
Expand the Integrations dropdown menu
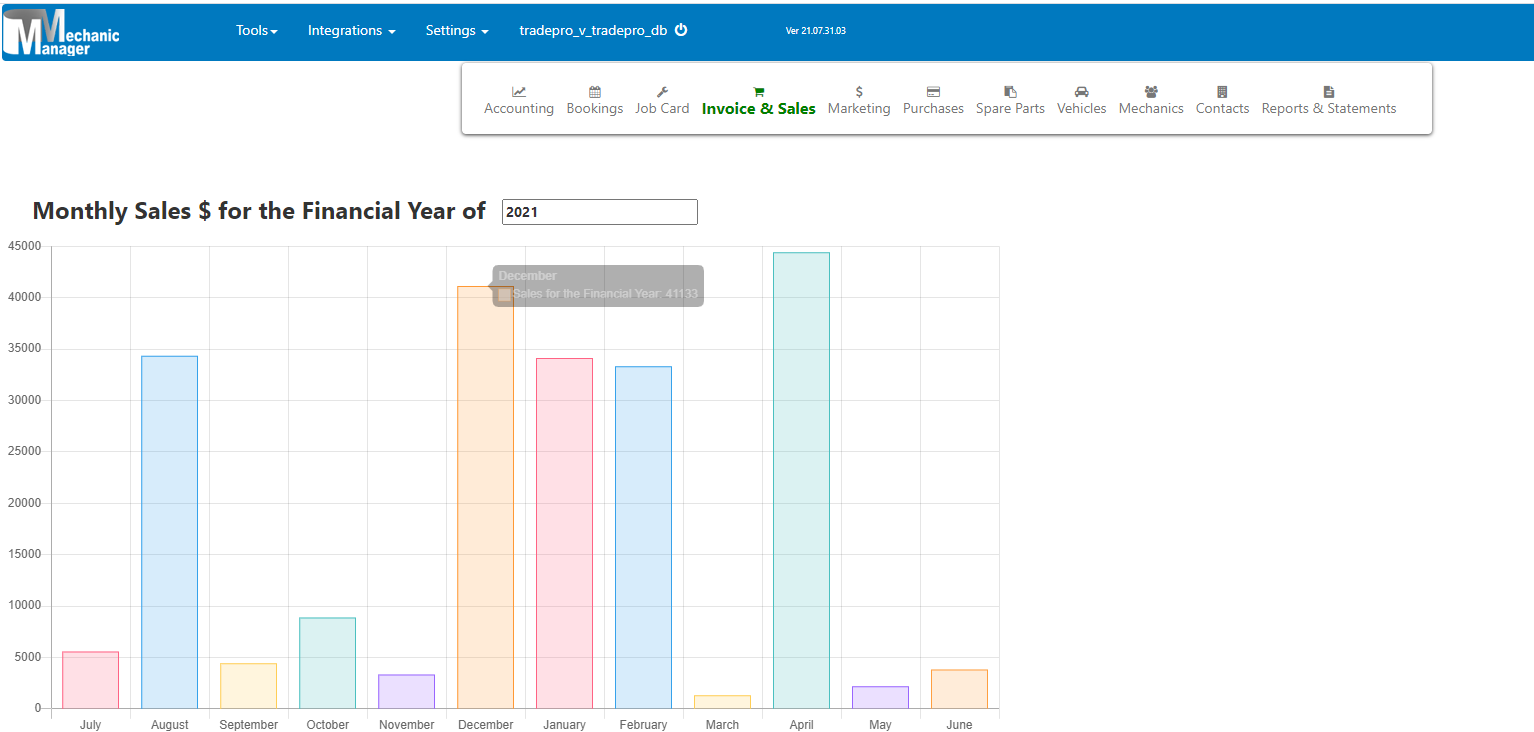coord(352,30)
